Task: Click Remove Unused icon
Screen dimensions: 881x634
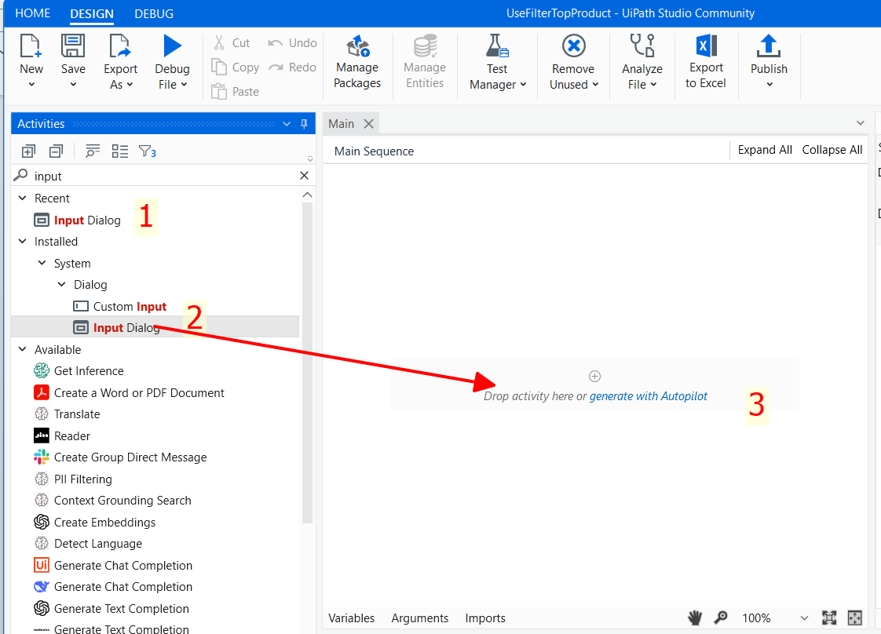Action: click(x=574, y=46)
